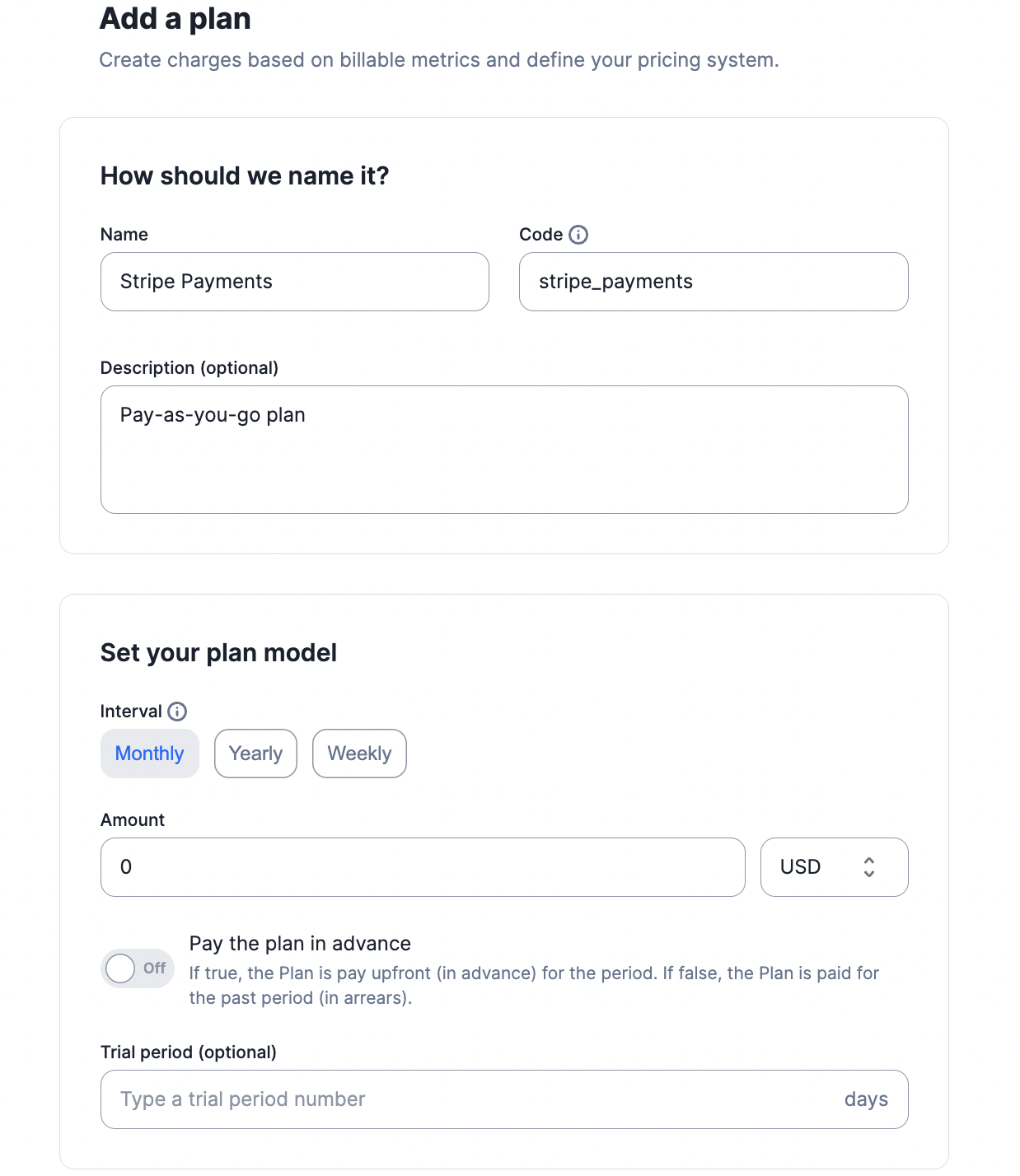Click the 'days' suffix in trial field

(866, 1099)
